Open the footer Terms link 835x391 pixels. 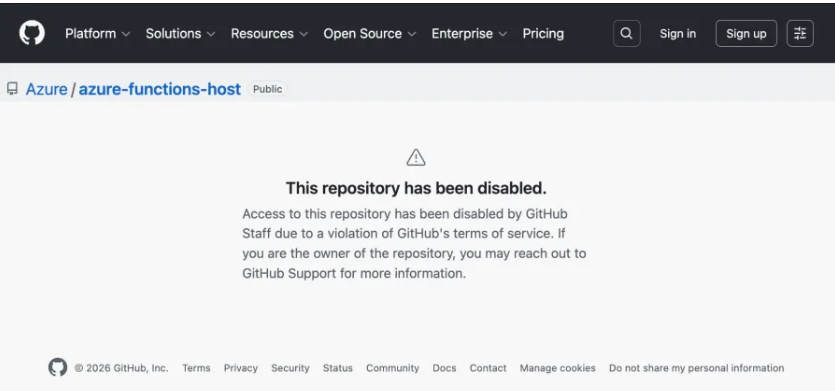[196, 368]
